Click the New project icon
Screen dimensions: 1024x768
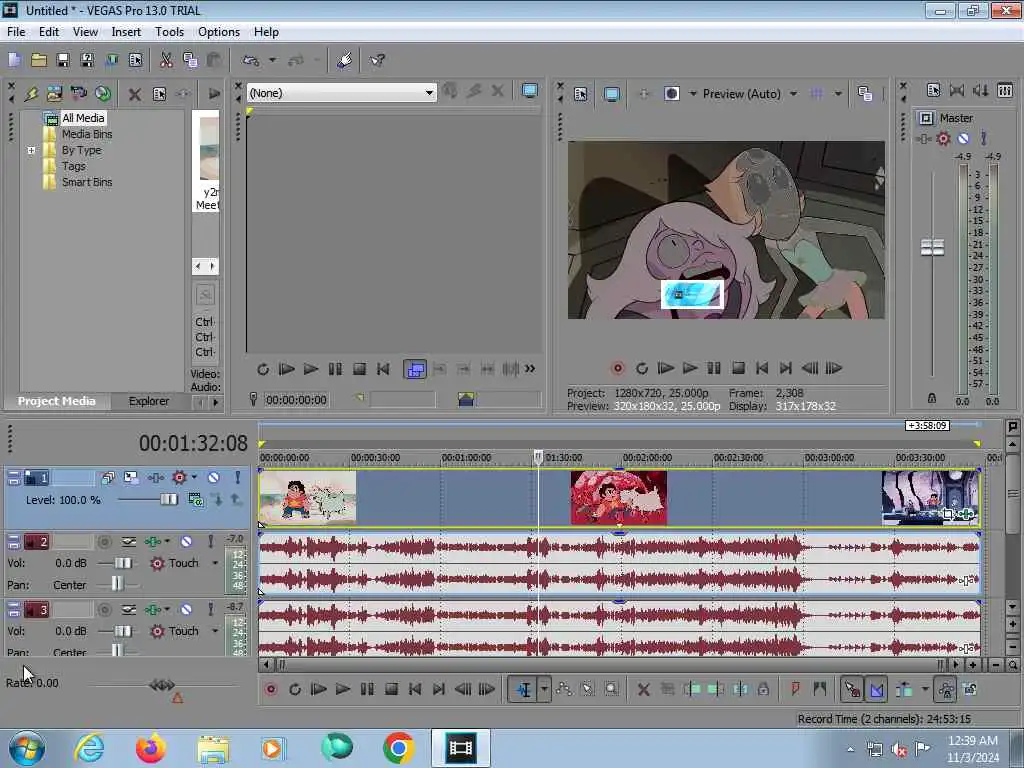(14, 60)
